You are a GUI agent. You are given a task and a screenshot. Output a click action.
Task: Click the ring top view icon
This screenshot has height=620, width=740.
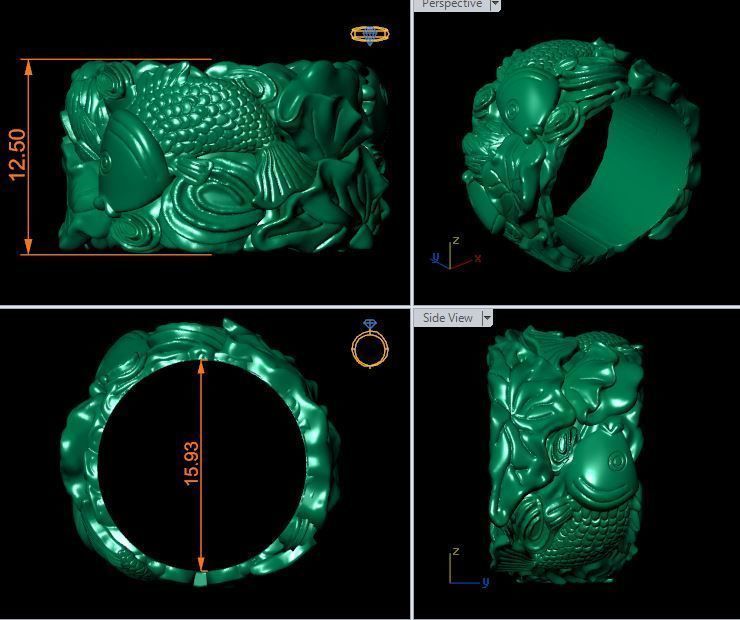pos(370,35)
